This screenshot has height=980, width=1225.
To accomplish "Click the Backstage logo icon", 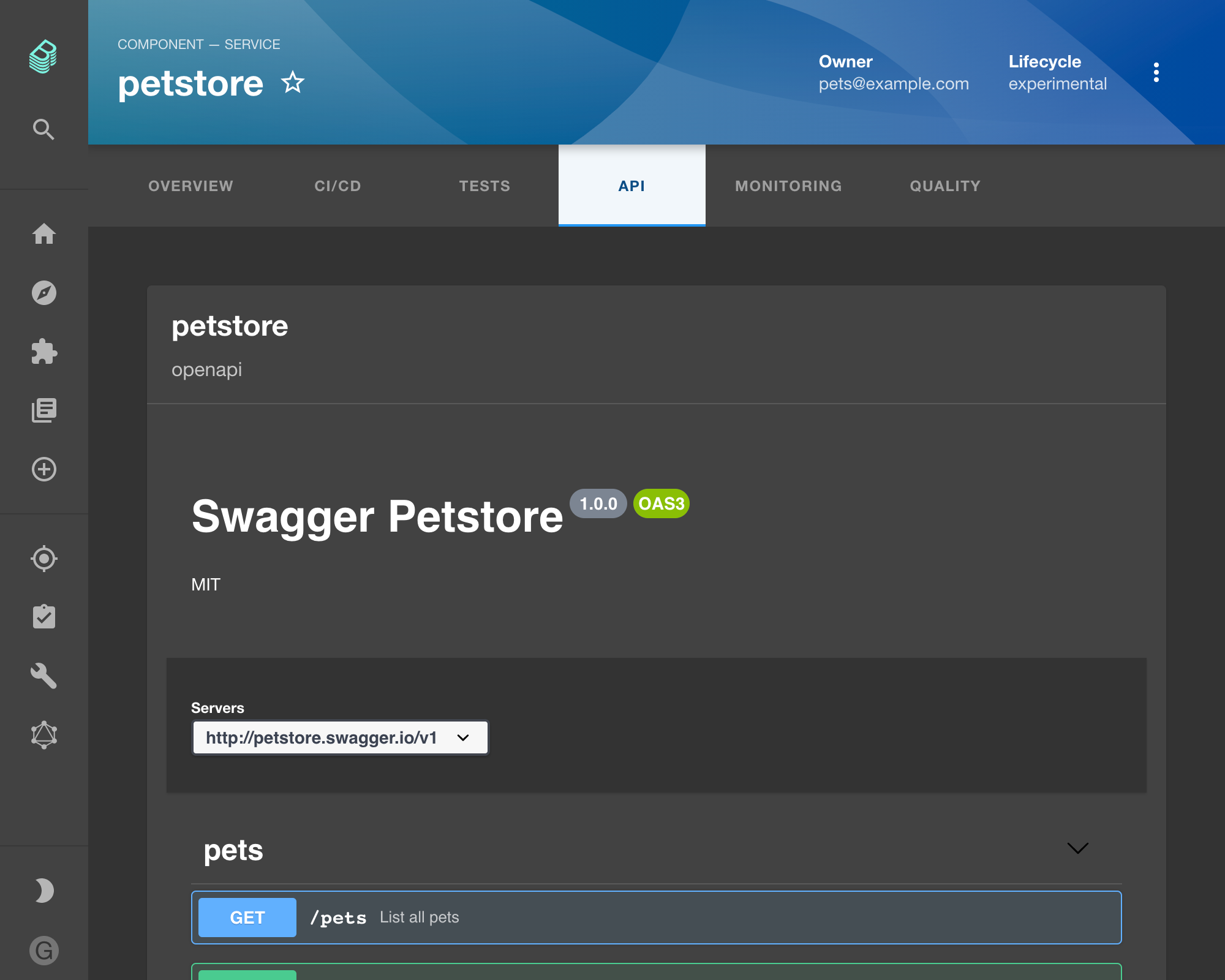I will point(43,56).
